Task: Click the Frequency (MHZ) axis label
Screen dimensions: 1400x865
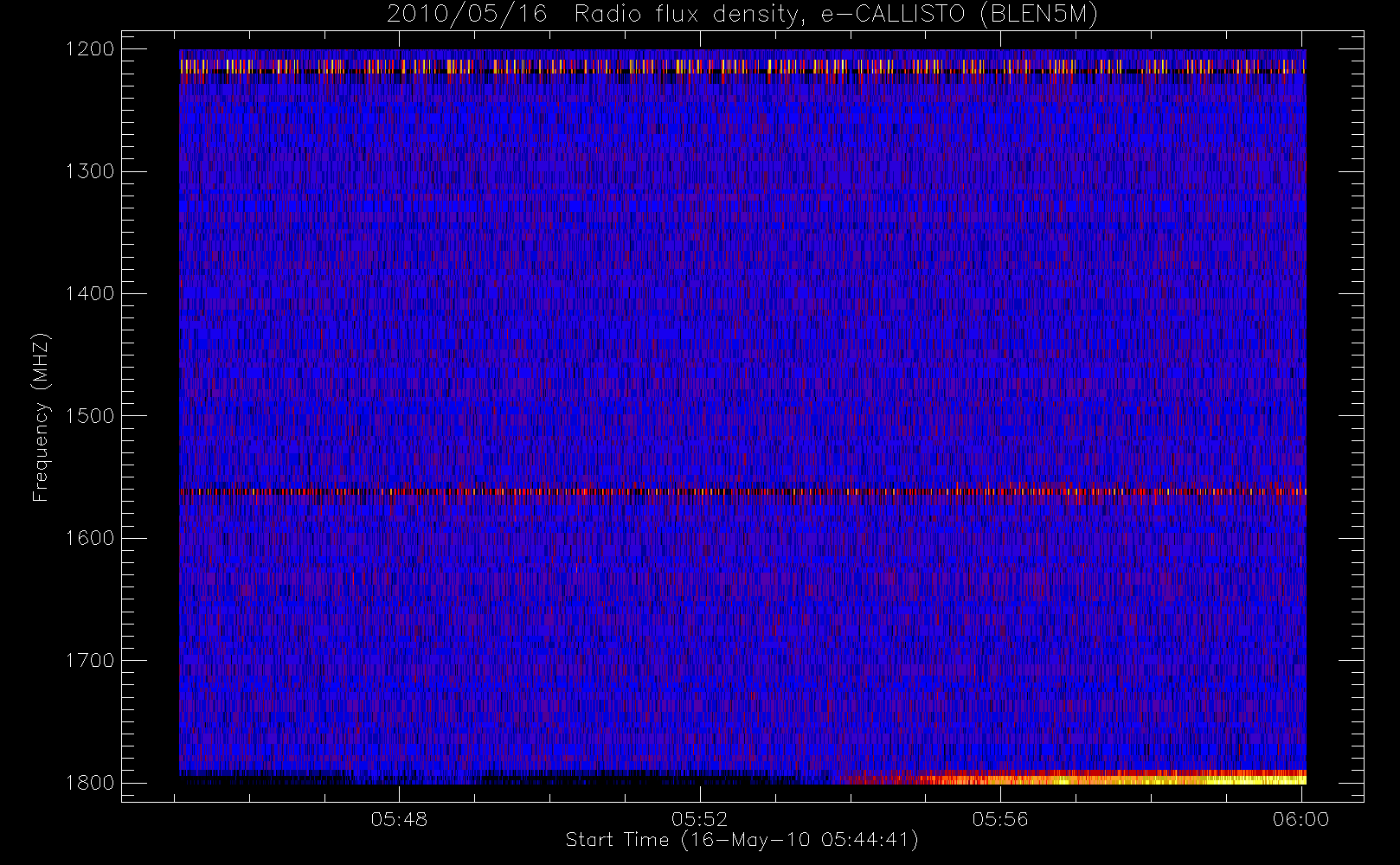Action: 41,417
